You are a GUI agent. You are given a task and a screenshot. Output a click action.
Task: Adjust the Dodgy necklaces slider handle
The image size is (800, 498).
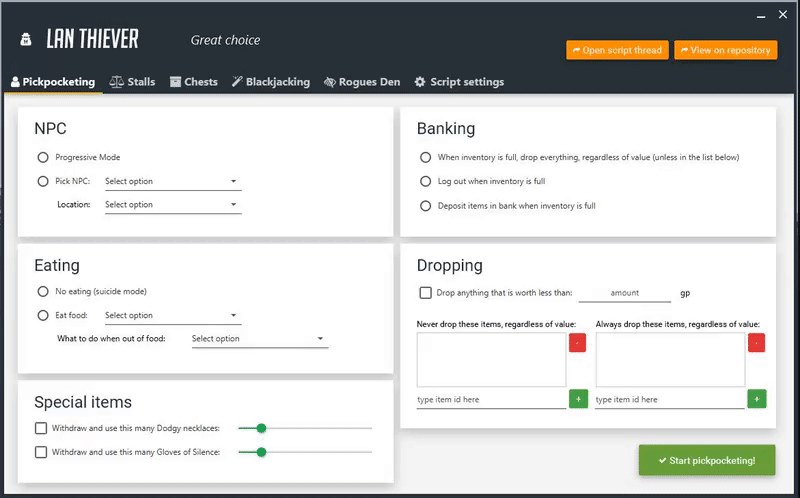click(261, 428)
